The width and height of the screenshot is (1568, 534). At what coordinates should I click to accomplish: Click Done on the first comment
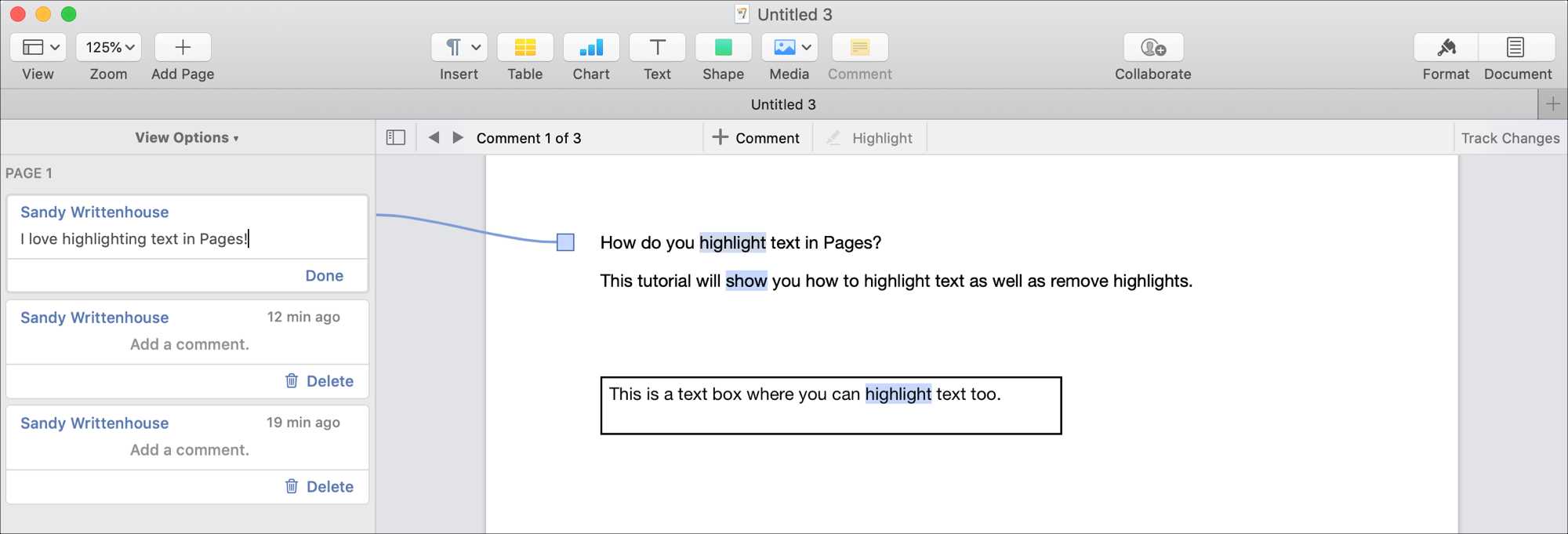tap(324, 276)
